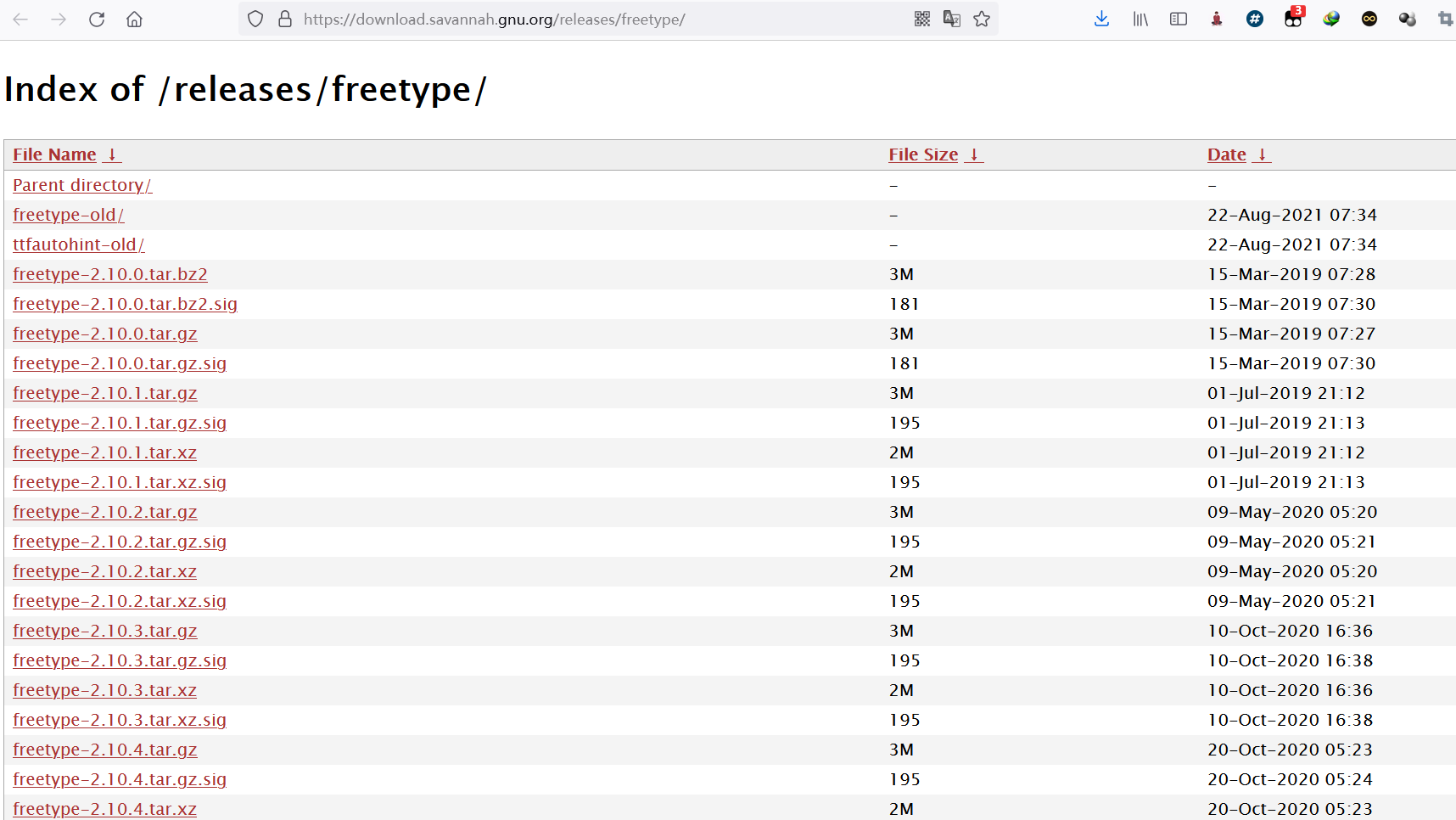Open the grey spheres extension icon
Viewport: 1456px width, 820px height.
(x=1408, y=19)
